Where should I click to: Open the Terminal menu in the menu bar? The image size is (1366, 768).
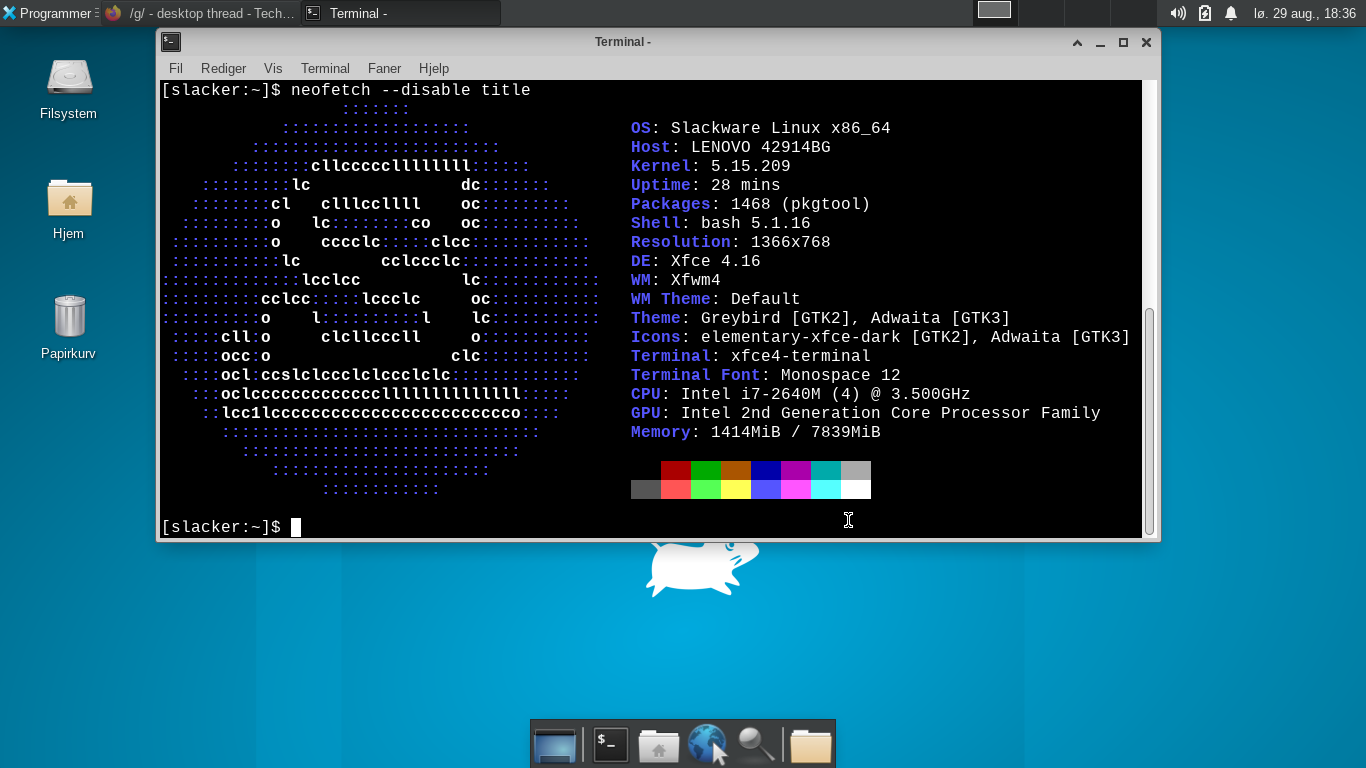[x=325, y=68]
